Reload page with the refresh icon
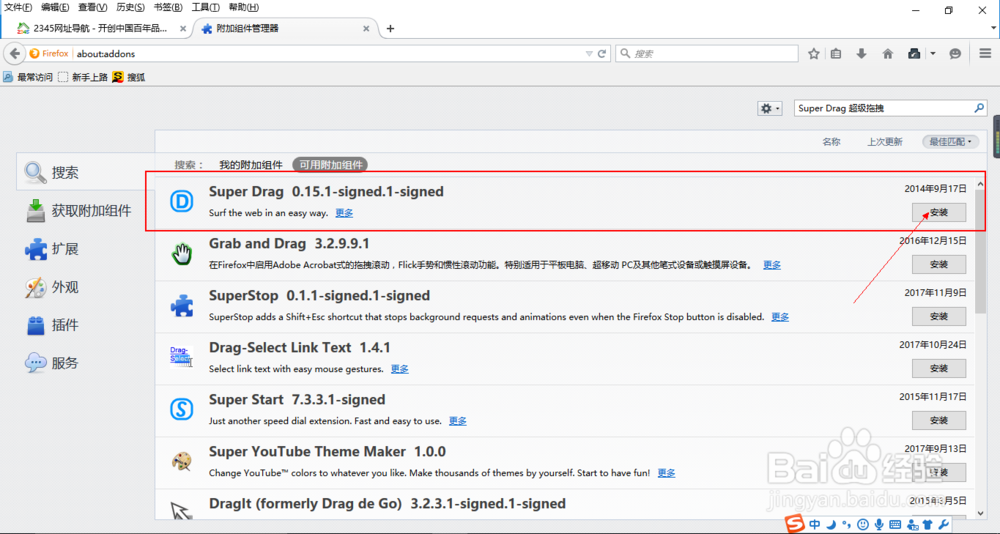 tap(601, 54)
